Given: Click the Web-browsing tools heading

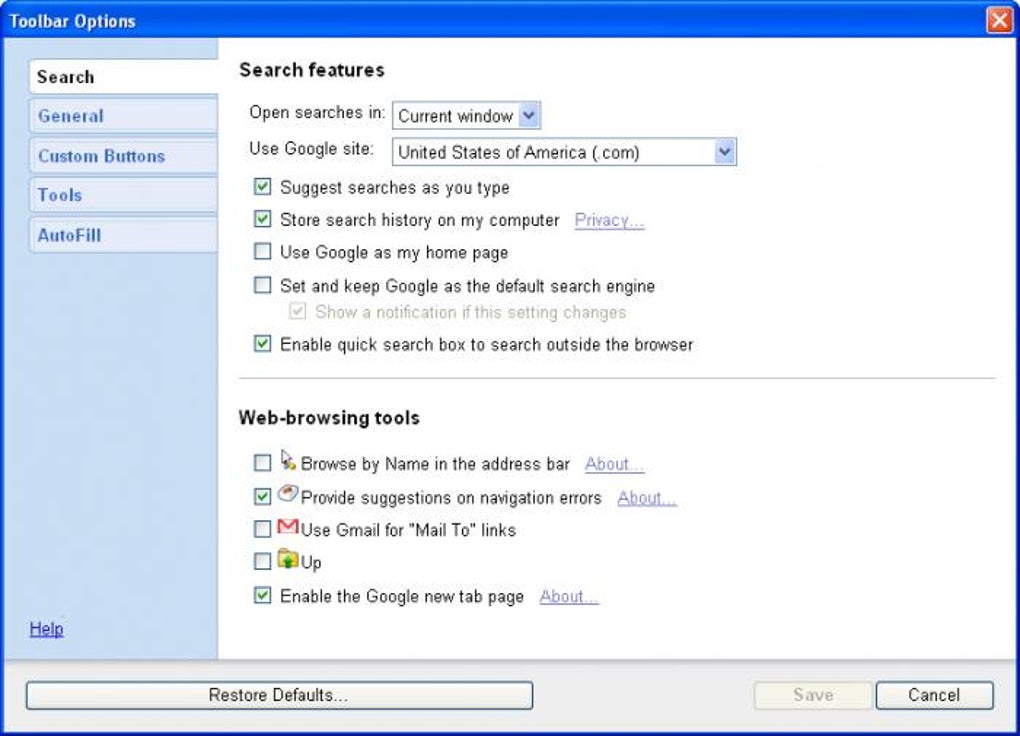Looking at the screenshot, I should tap(329, 418).
